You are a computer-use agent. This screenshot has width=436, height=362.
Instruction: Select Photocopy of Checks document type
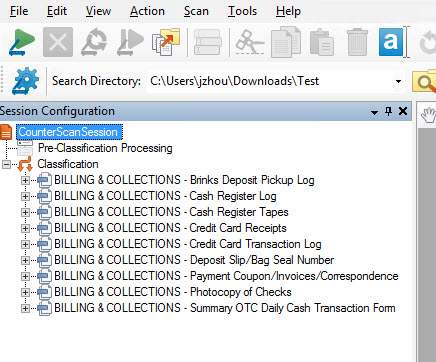173,292
